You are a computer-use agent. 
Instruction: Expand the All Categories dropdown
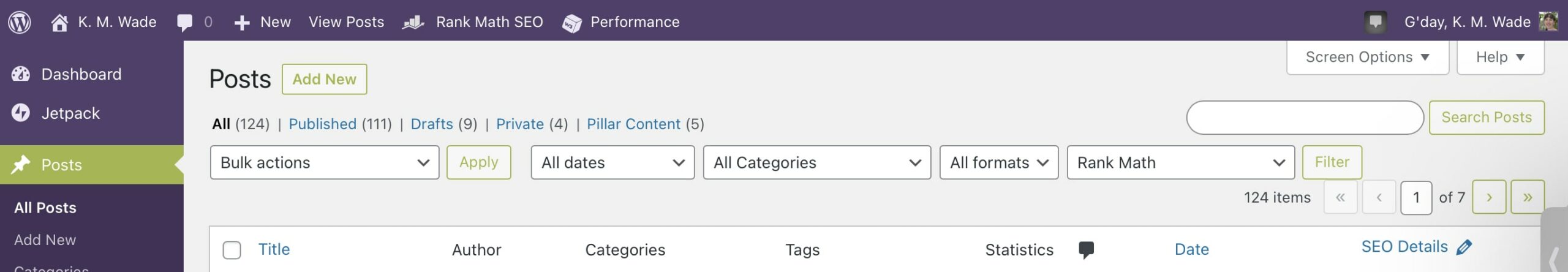816,162
